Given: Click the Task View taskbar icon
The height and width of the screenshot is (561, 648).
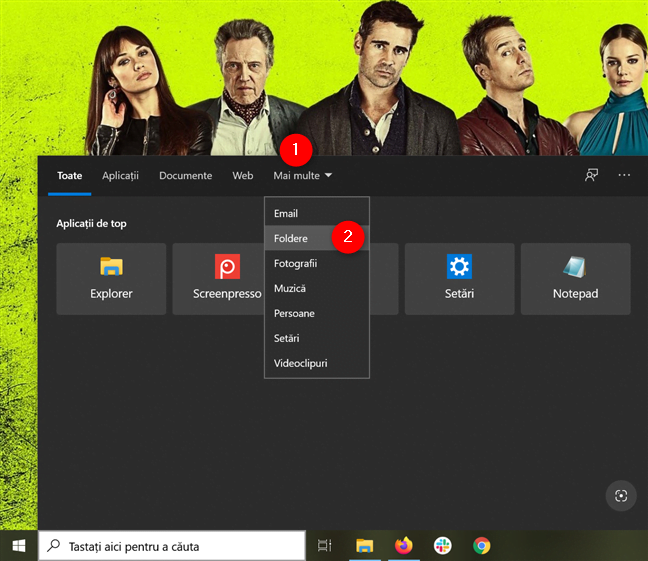Looking at the screenshot, I should click(x=325, y=546).
